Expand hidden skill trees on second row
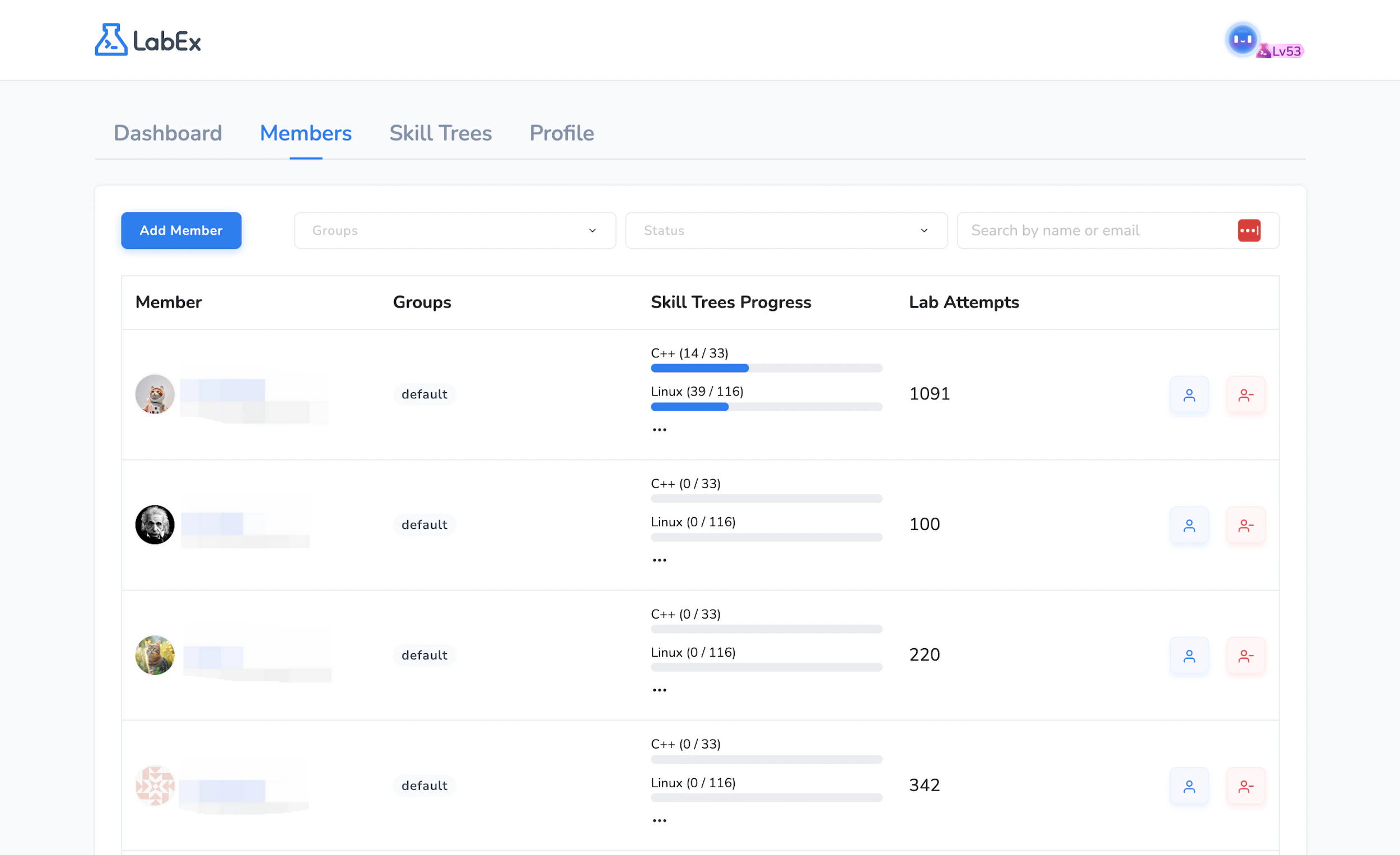1400x855 pixels. coord(659,559)
